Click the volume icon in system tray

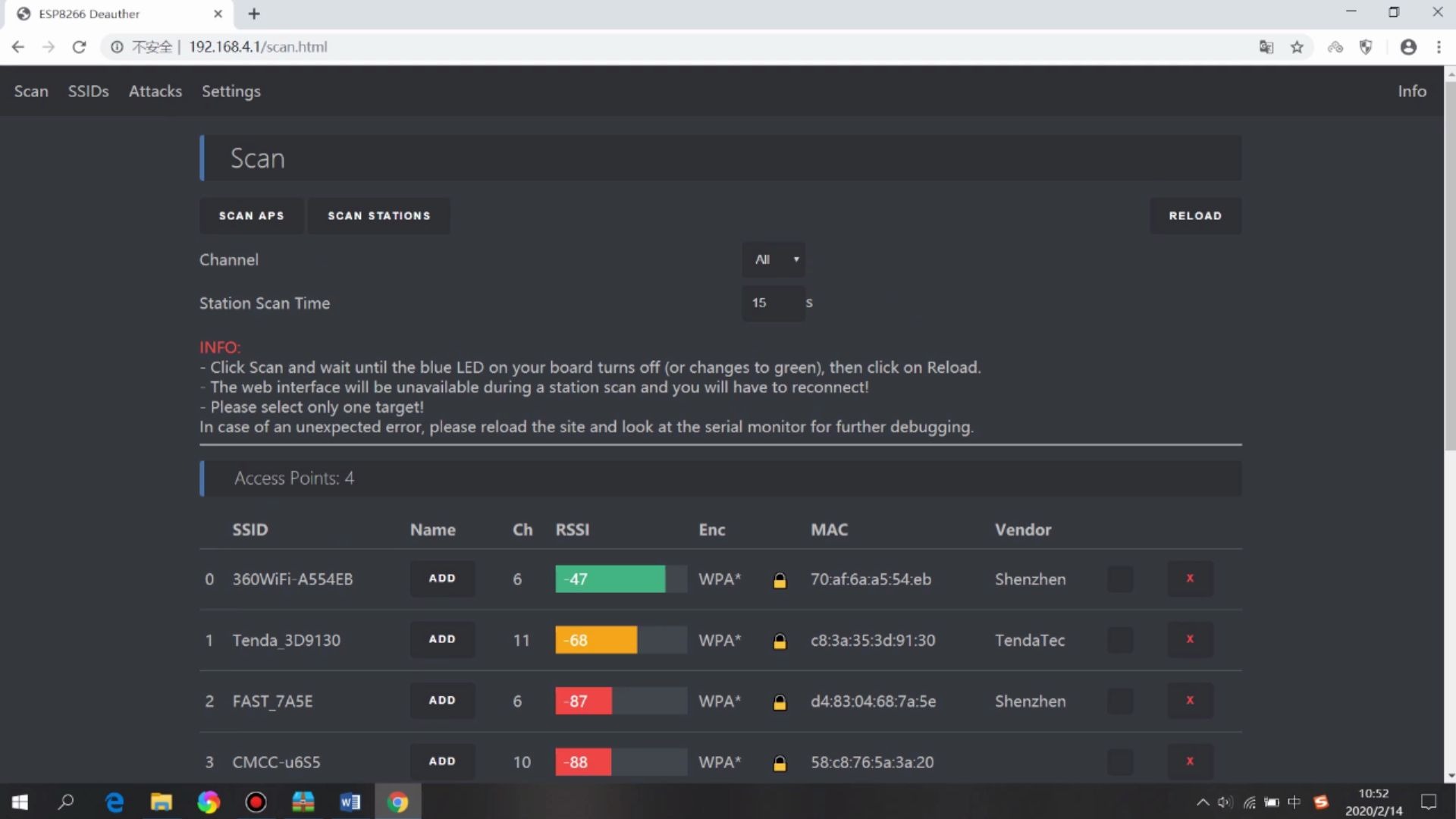1225,802
